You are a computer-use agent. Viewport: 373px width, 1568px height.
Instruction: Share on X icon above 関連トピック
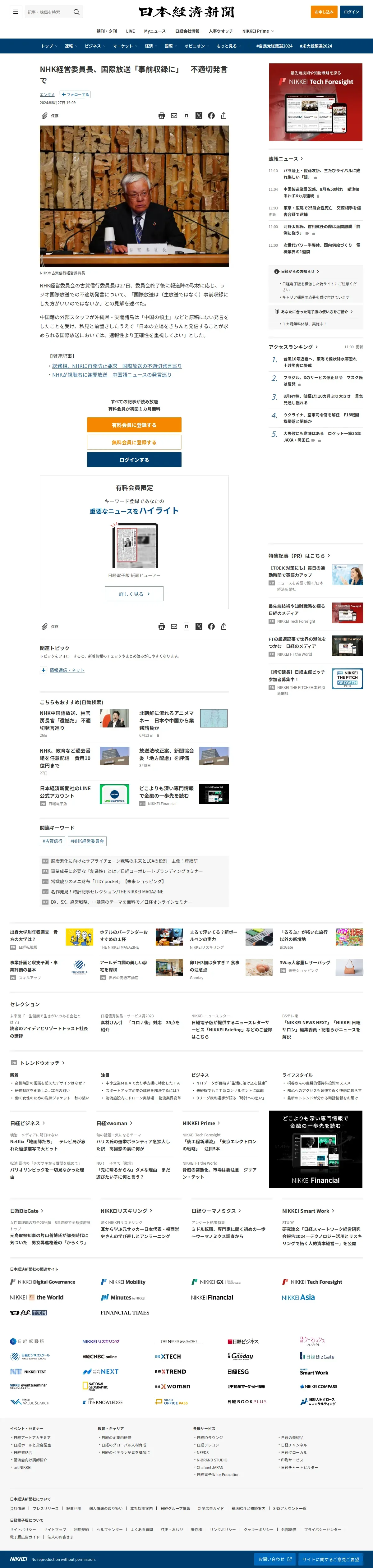198,626
